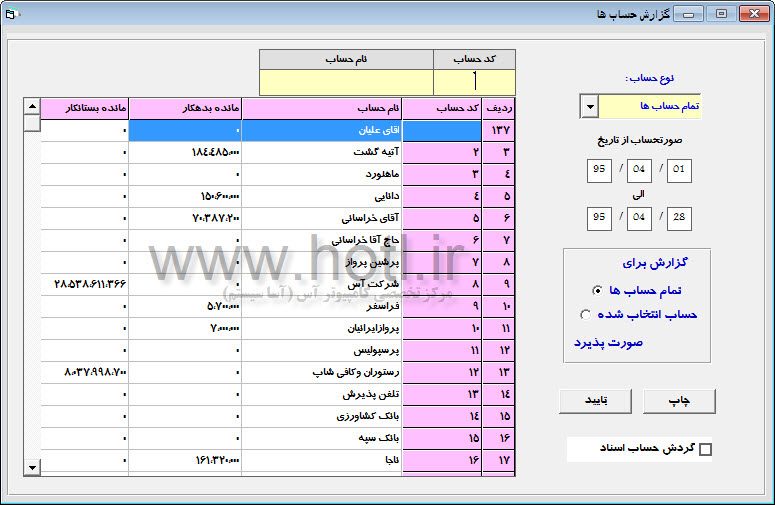Click the مانده بدهکار column header
The image size is (775, 505).
pyautogui.click(x=185, y=107)
